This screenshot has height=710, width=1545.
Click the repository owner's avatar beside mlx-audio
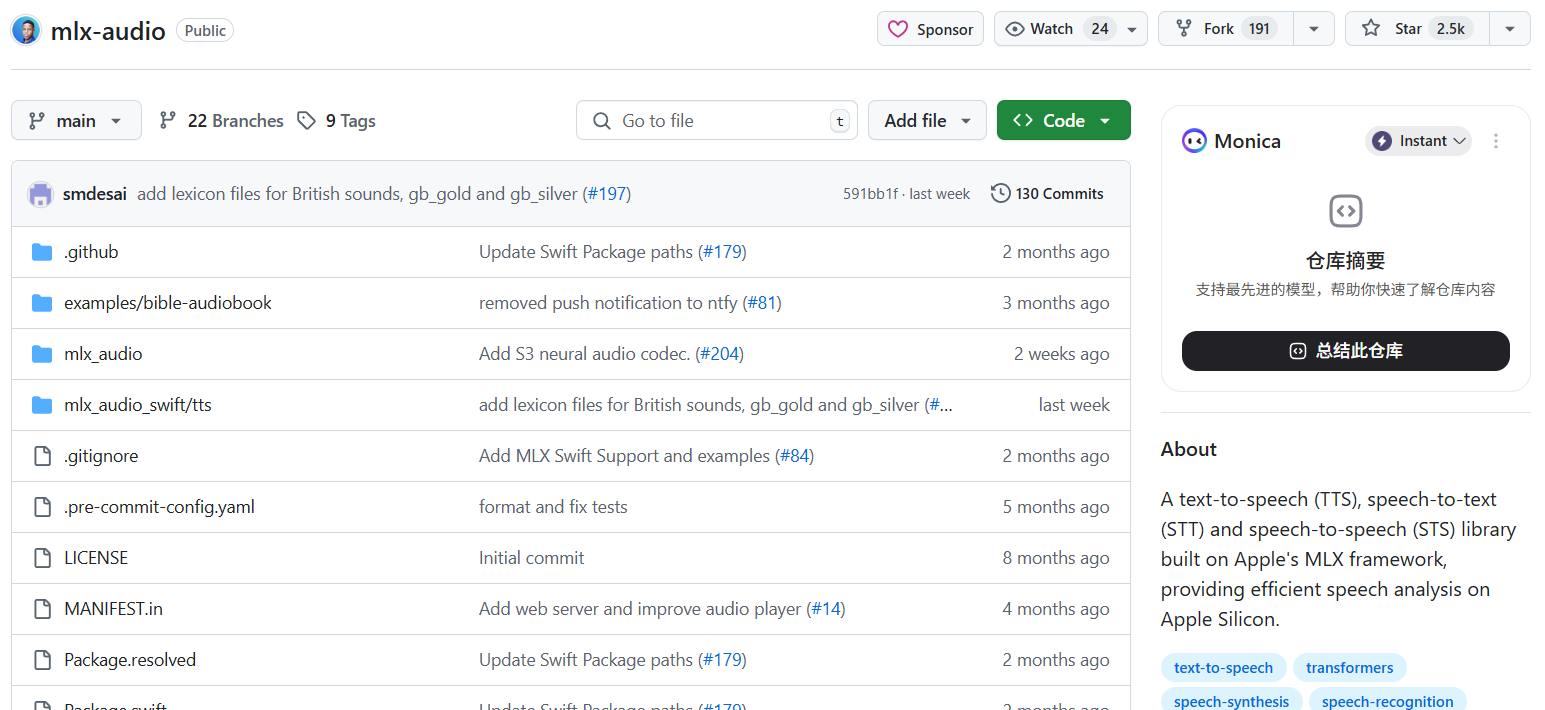(x=26, y=30)
